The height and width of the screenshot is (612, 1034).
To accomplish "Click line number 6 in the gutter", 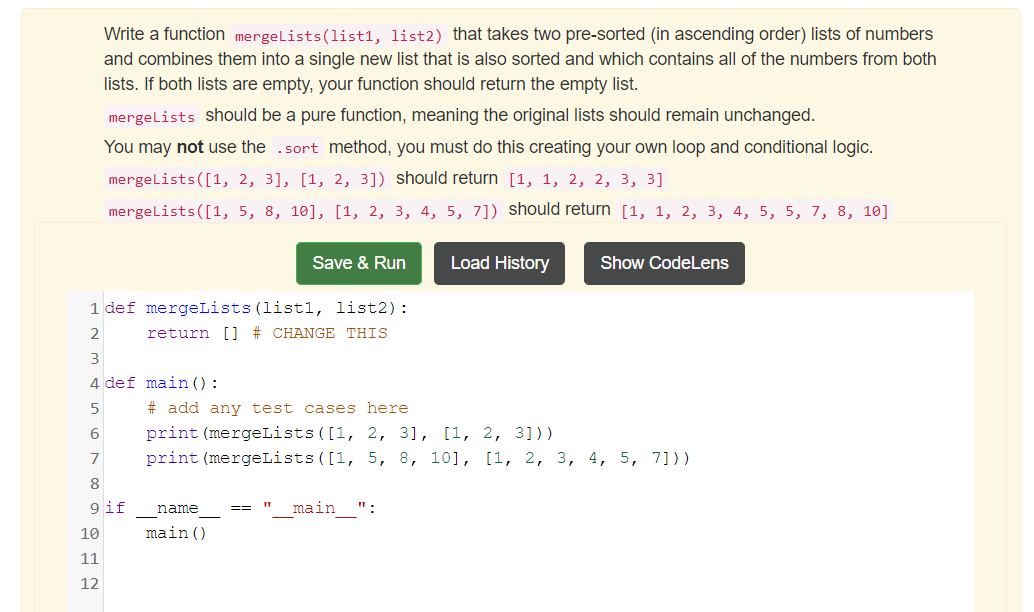I will pos(93,432).
